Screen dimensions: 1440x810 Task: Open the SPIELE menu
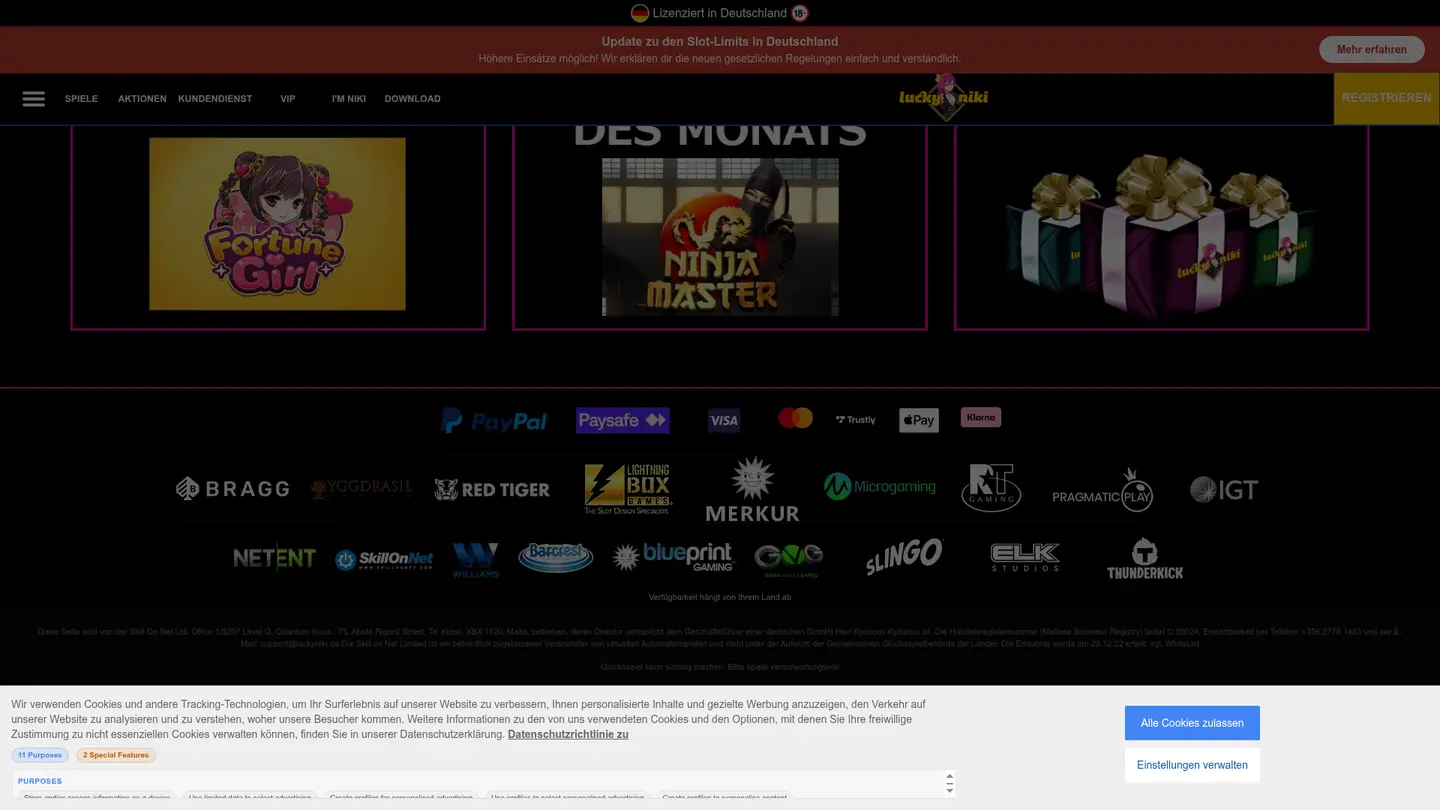click(x=81, y=99)
